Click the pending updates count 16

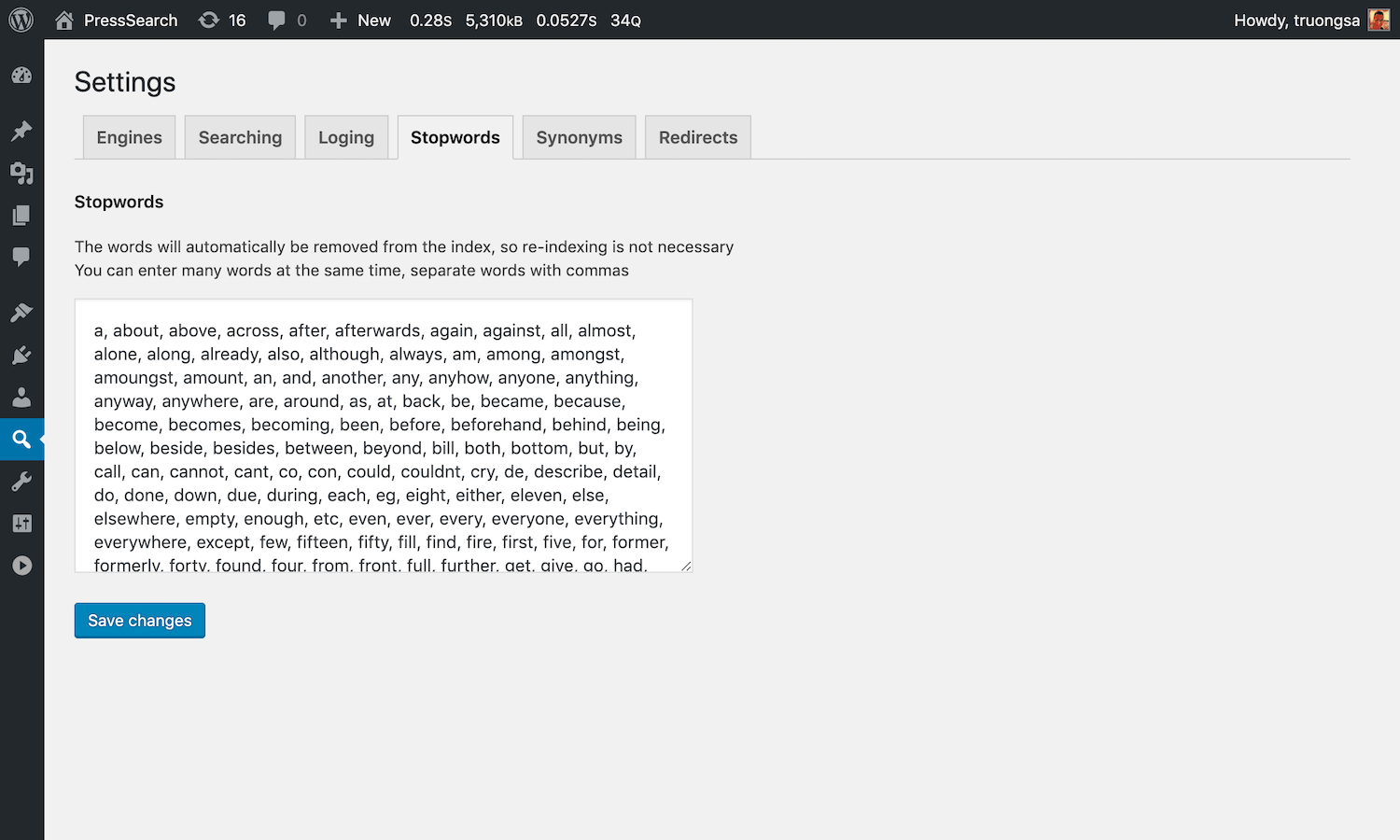pos(237,20)
